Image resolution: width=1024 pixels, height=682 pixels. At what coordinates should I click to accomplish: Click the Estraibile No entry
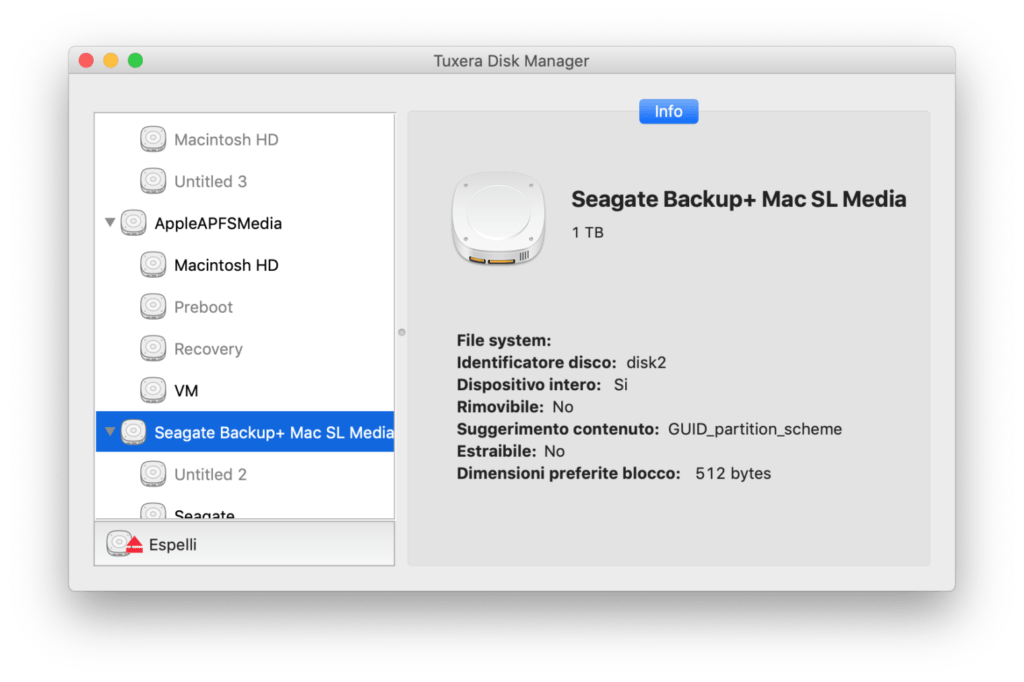(x=511, y=451)
